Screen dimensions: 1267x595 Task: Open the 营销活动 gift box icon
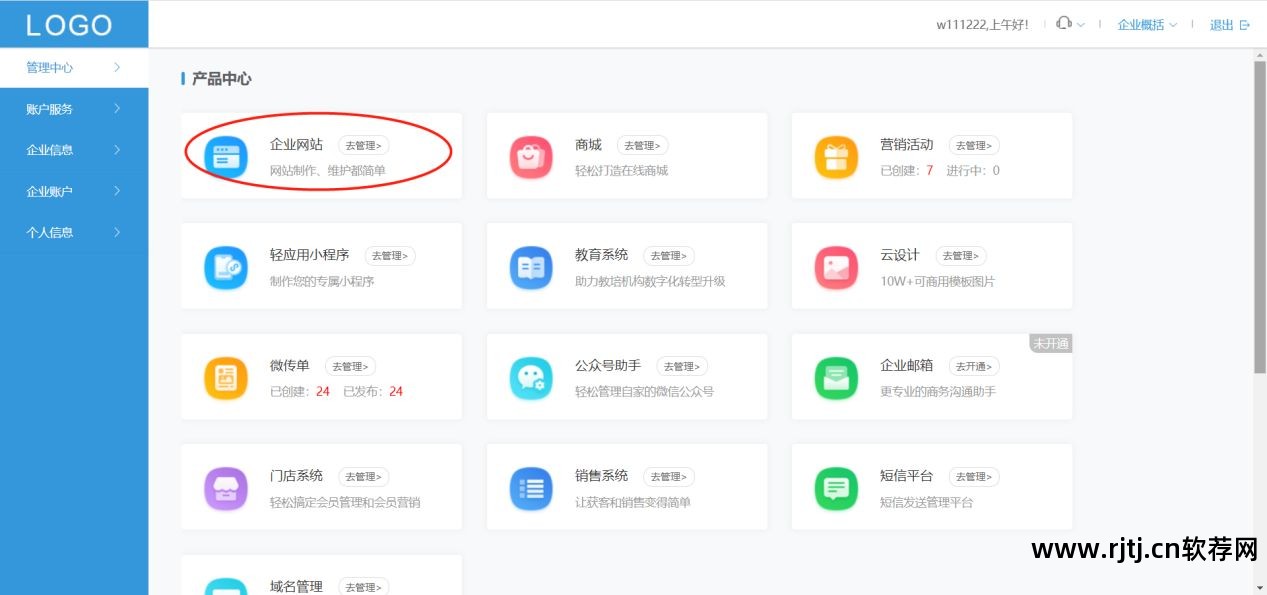point(836,158)
